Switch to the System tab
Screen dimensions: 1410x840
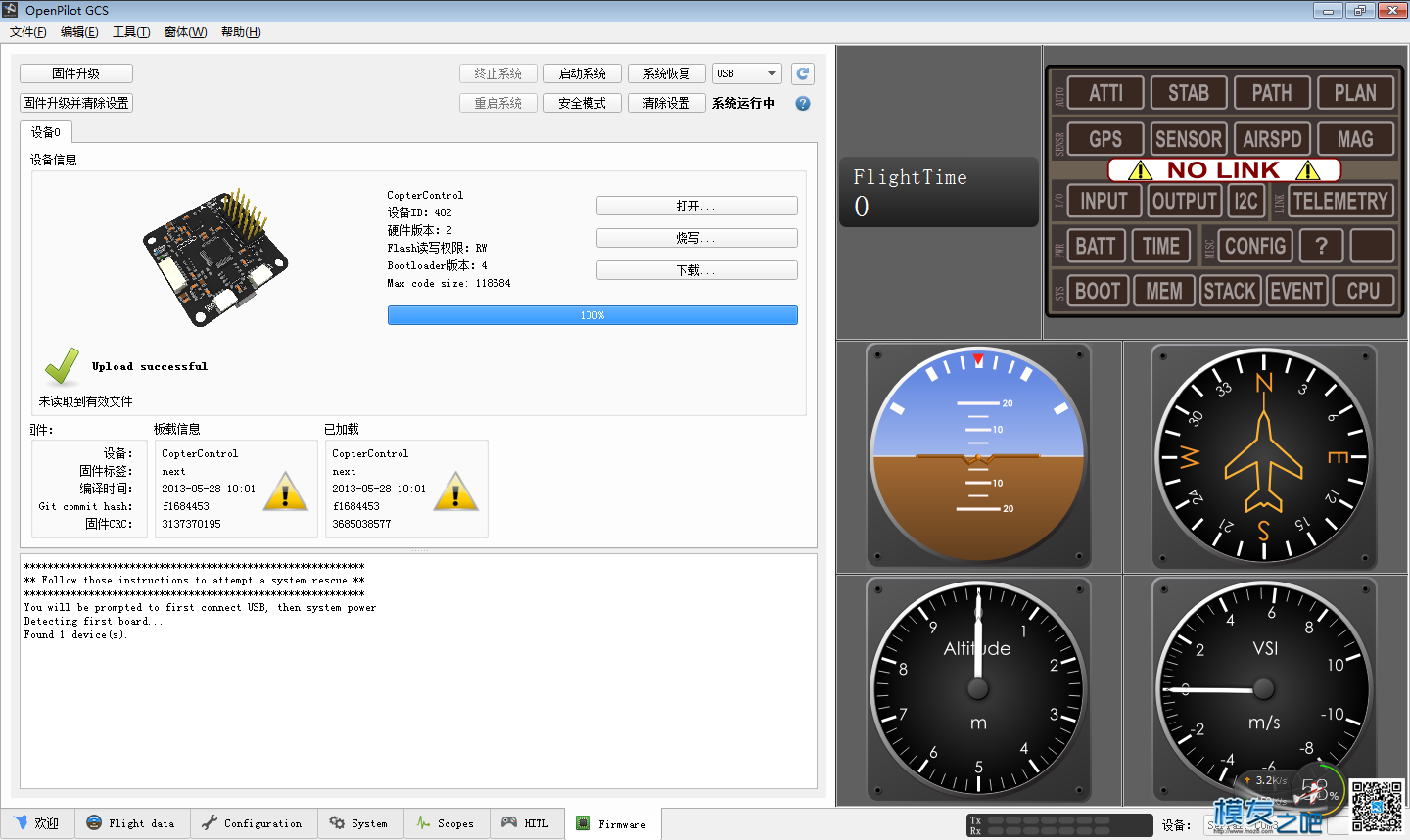(359, 823)
